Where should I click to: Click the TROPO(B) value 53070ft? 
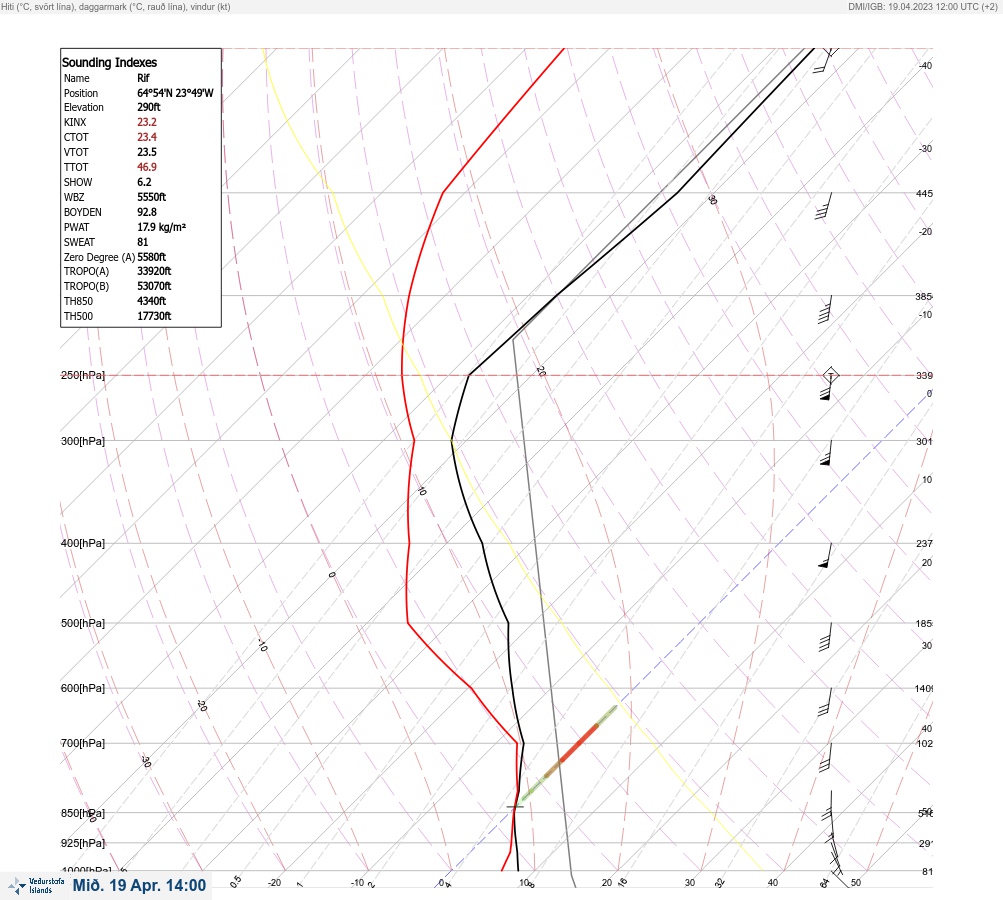pos(154,286)
